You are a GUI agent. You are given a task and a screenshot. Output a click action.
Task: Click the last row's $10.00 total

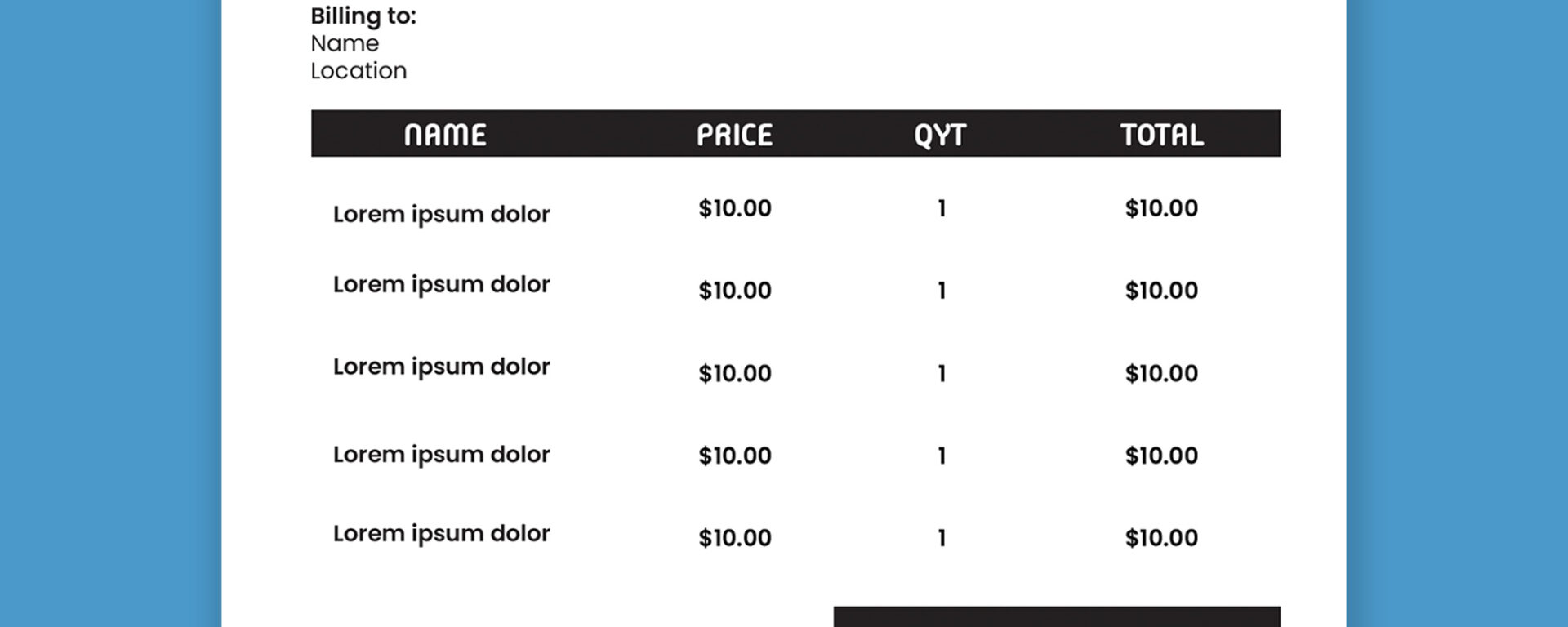click(1161, 538)
